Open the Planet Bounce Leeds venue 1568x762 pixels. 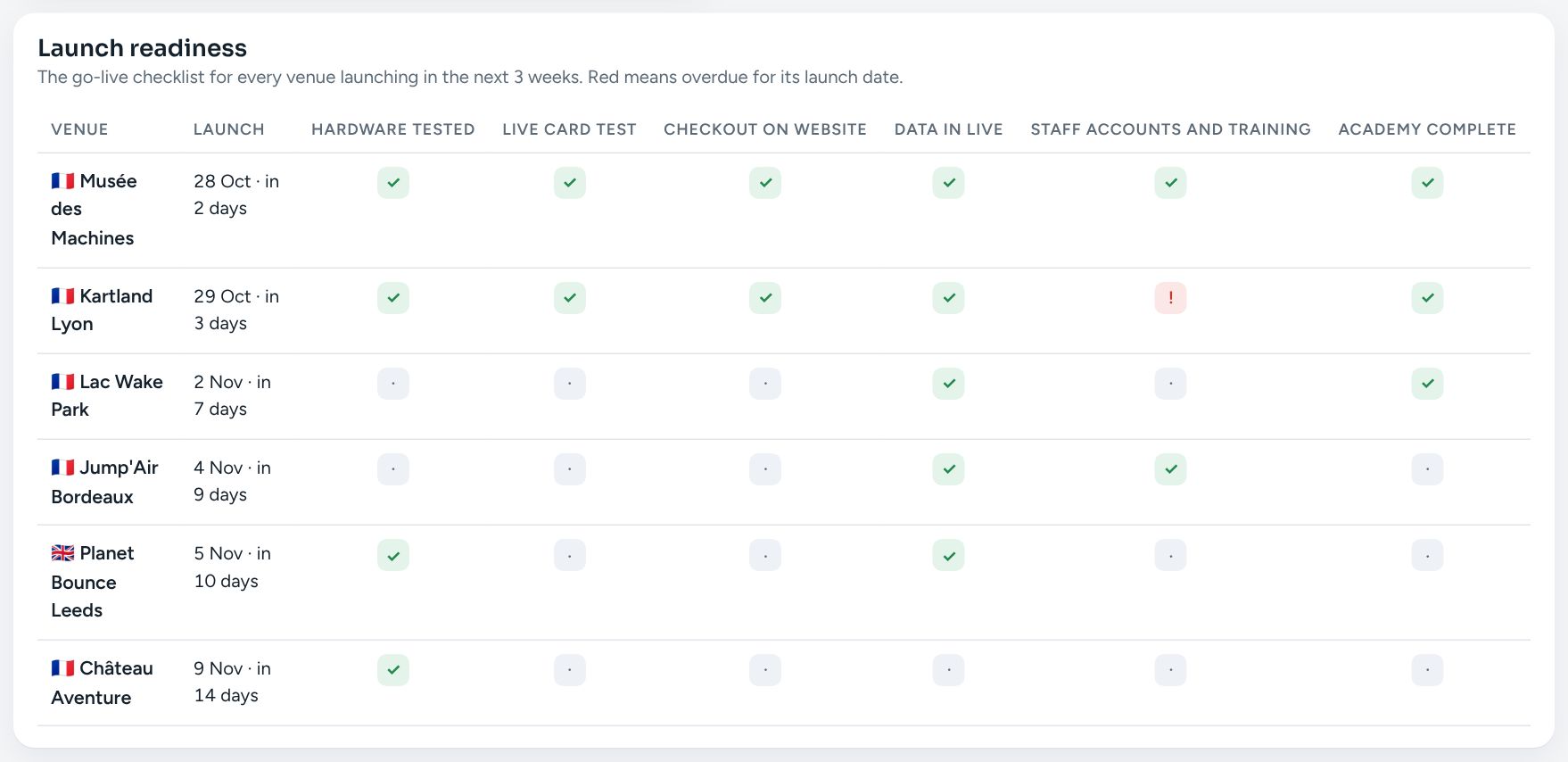coord(93,582)
